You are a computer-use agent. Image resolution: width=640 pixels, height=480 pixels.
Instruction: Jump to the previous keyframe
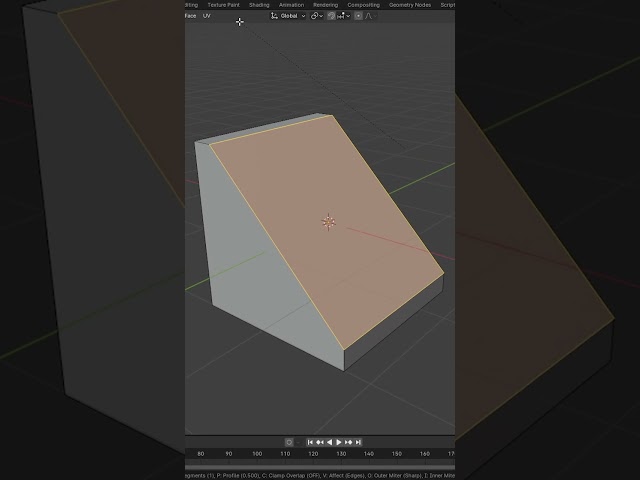click(x=320, y=442)
